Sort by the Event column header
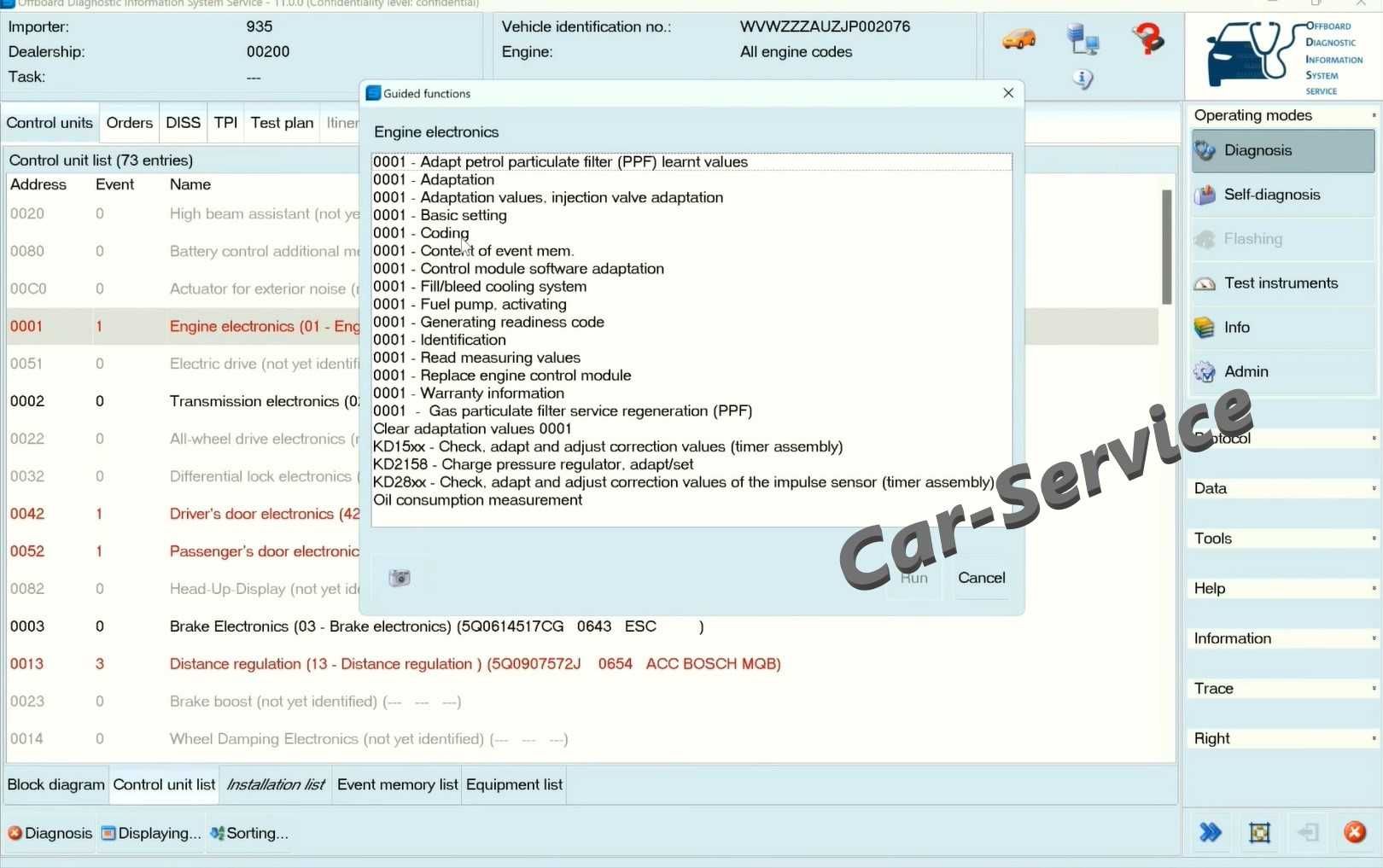This screenshot has width=1383, height=868. tap(115, 184)
